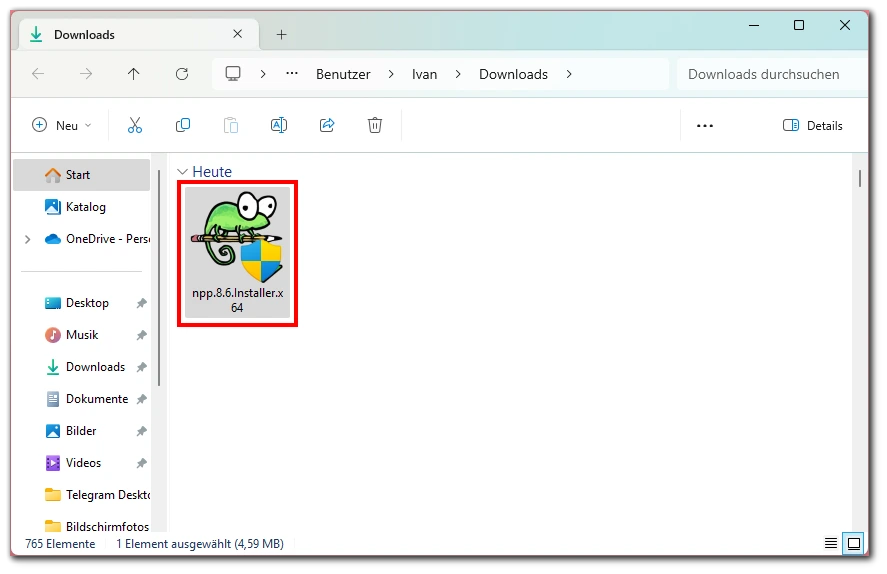The width and height of the screenshot is (887, 574).
Task: Show hidden breadcrumb path with ellipsis
Action: click(292, 74)
